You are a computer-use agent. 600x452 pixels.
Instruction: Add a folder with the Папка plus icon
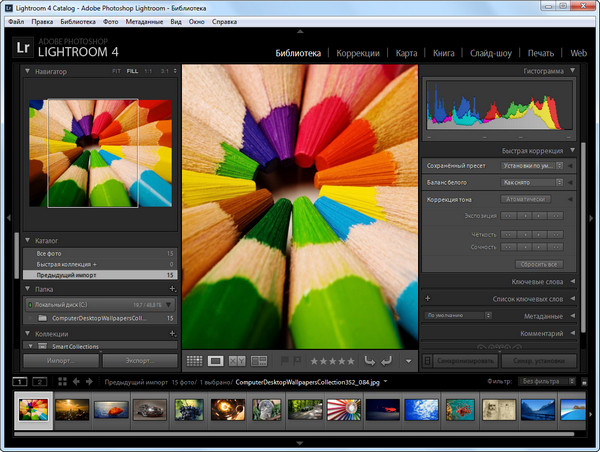coord(173,289)
